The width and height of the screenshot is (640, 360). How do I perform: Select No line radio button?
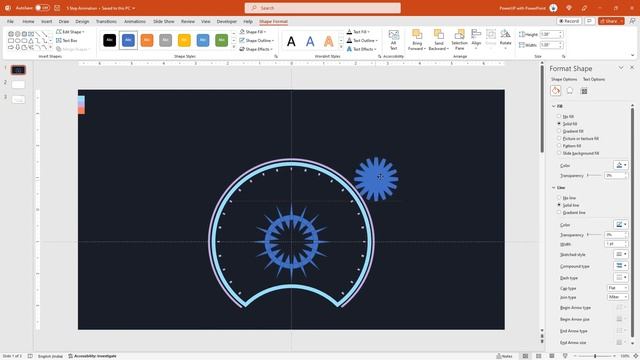coord(559,198)
